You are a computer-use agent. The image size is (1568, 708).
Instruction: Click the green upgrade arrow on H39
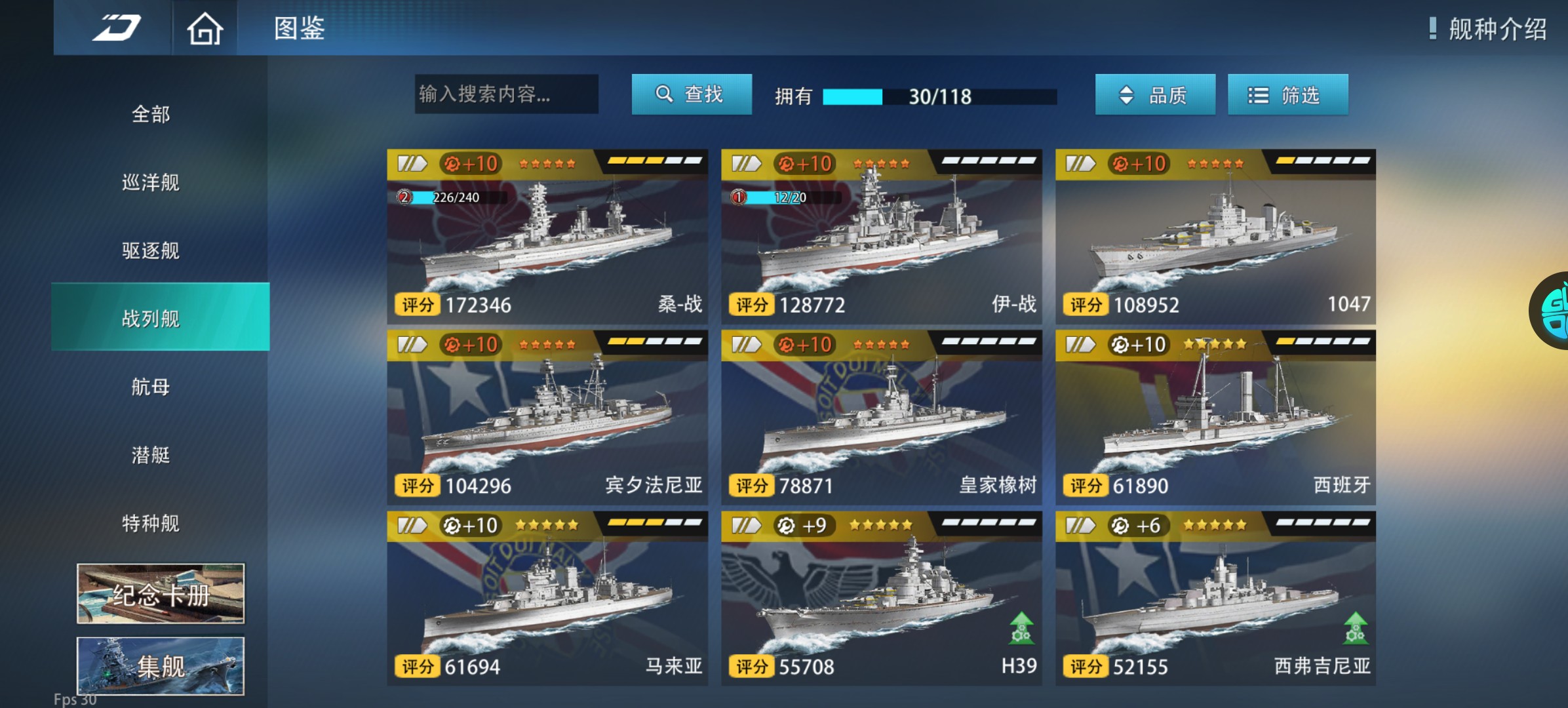tap(1021, 627)
